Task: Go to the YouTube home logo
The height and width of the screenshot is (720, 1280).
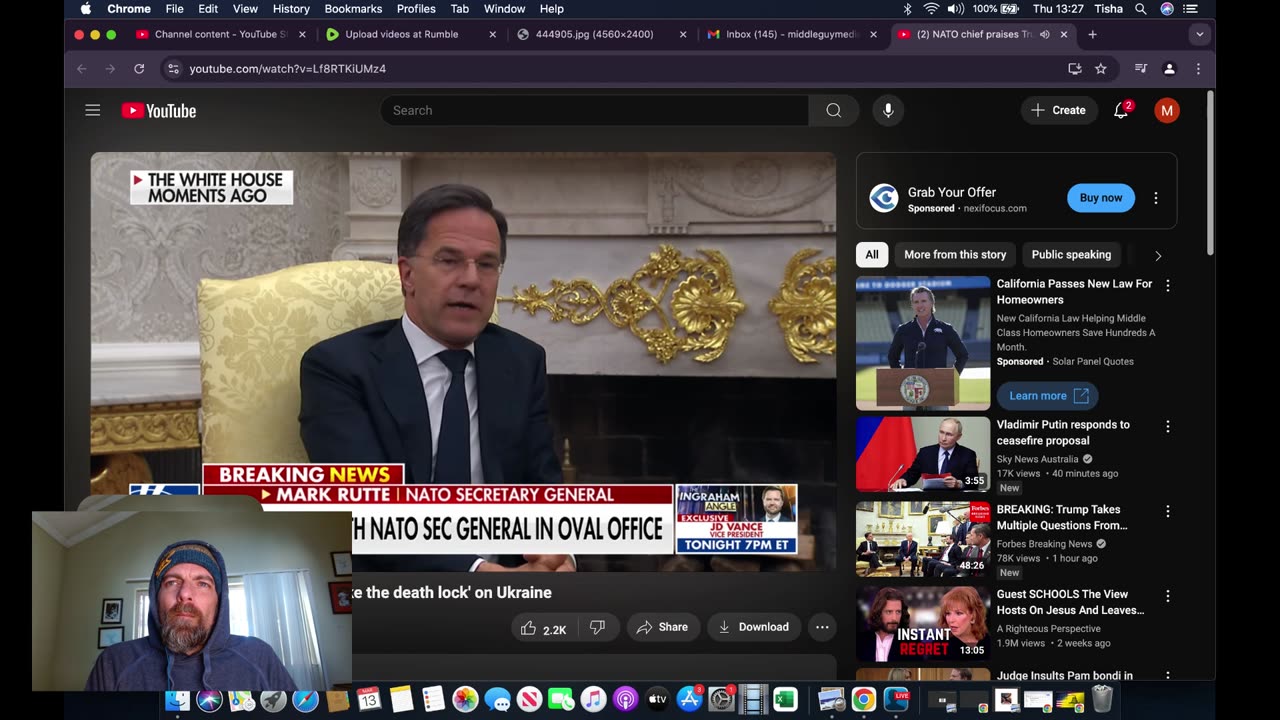Action: pyautogui.click(x=159, y=110)
